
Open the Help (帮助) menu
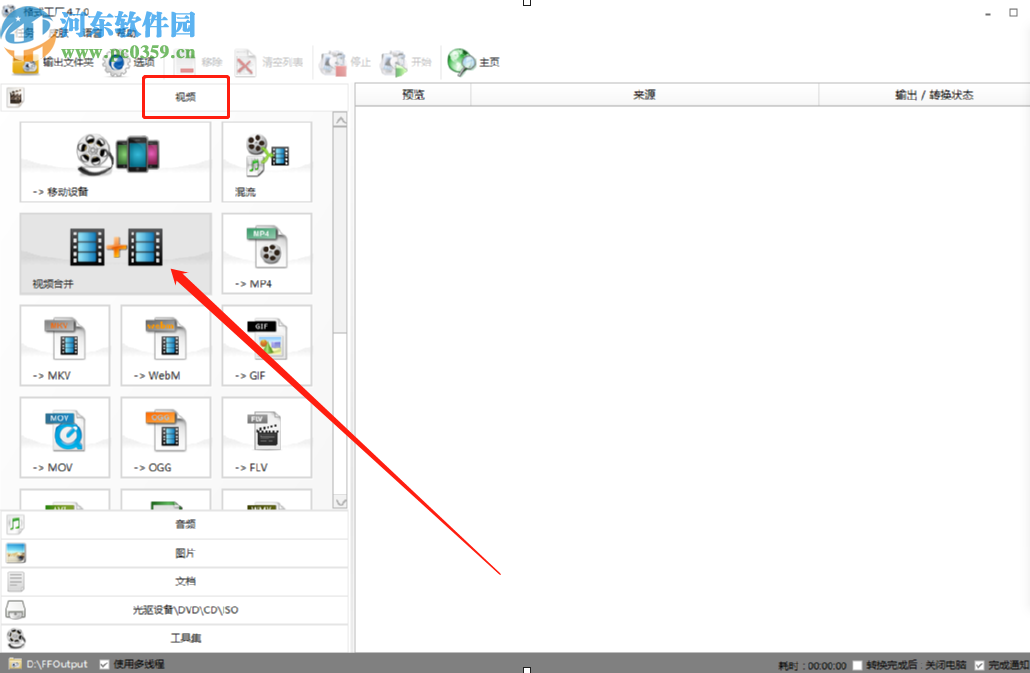coord(125,33)
